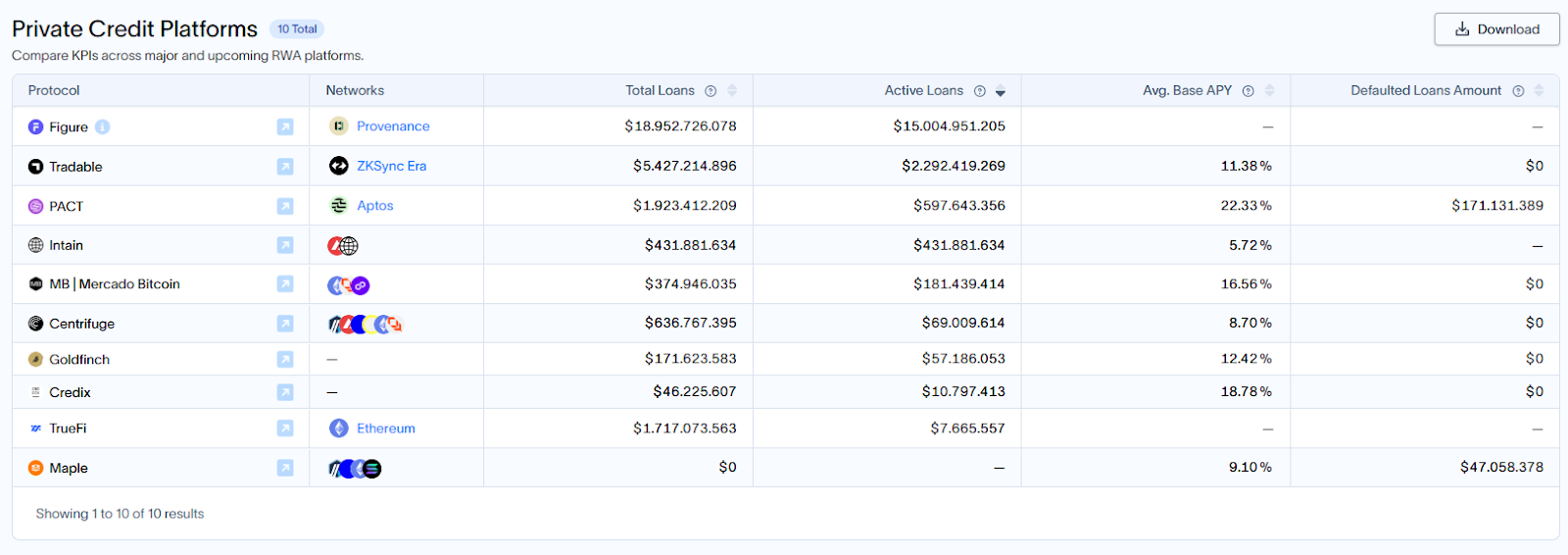Click the Aptos logo icon
1568x555 pixels.
point(339,205)
